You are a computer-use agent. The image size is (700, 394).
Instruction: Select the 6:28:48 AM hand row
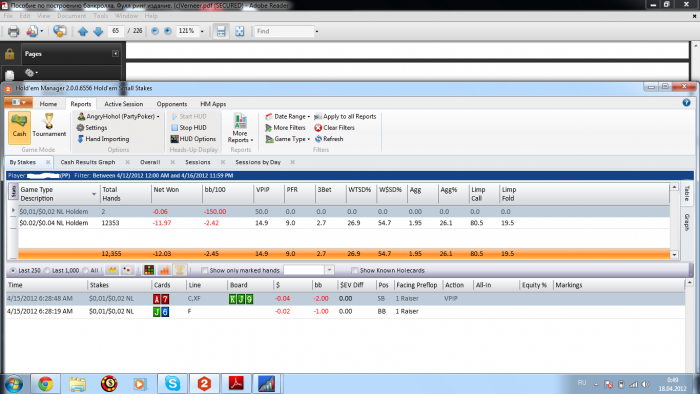(345, 299)
